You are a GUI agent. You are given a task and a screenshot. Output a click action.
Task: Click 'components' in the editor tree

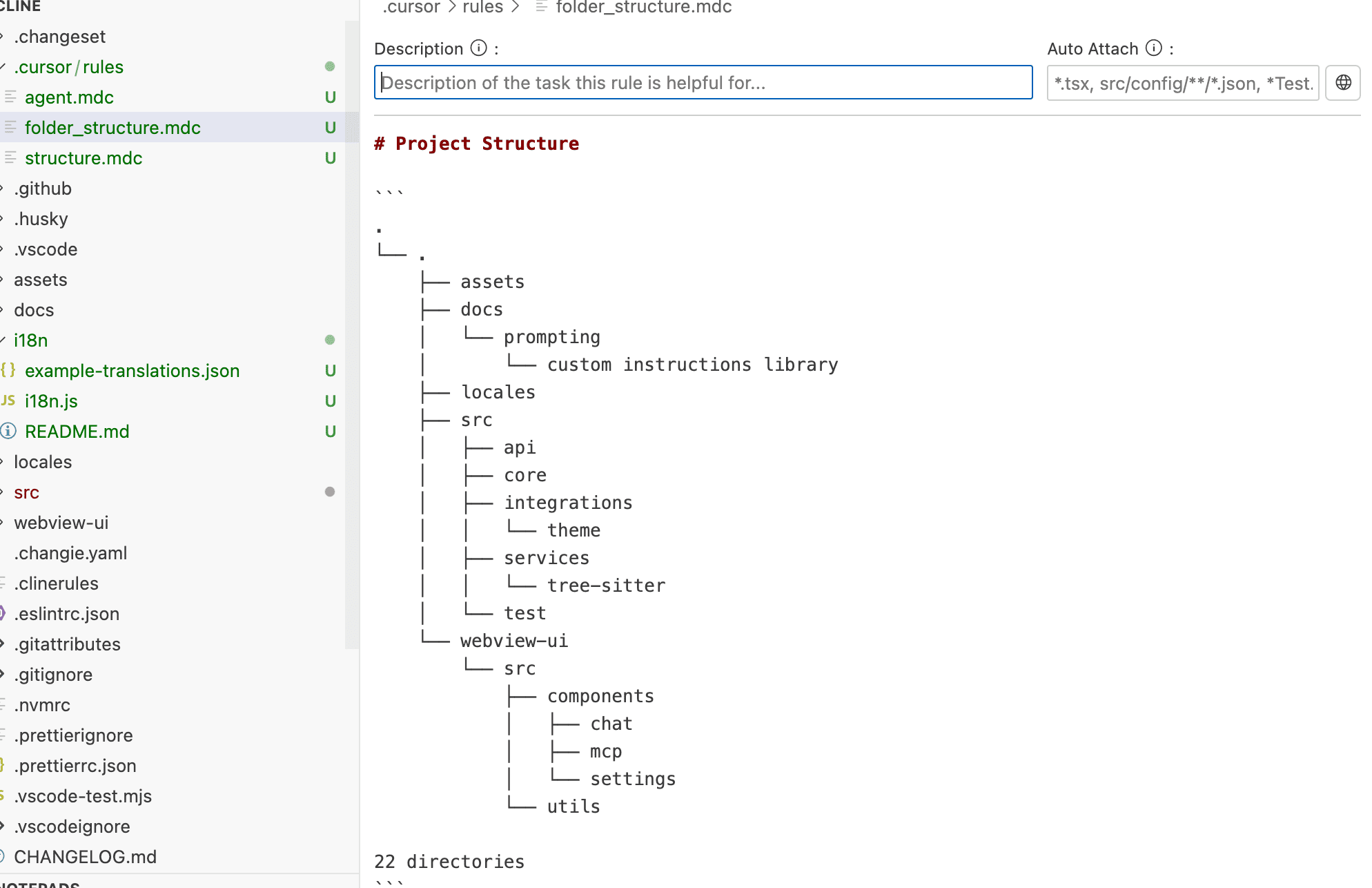click(600, 696)
